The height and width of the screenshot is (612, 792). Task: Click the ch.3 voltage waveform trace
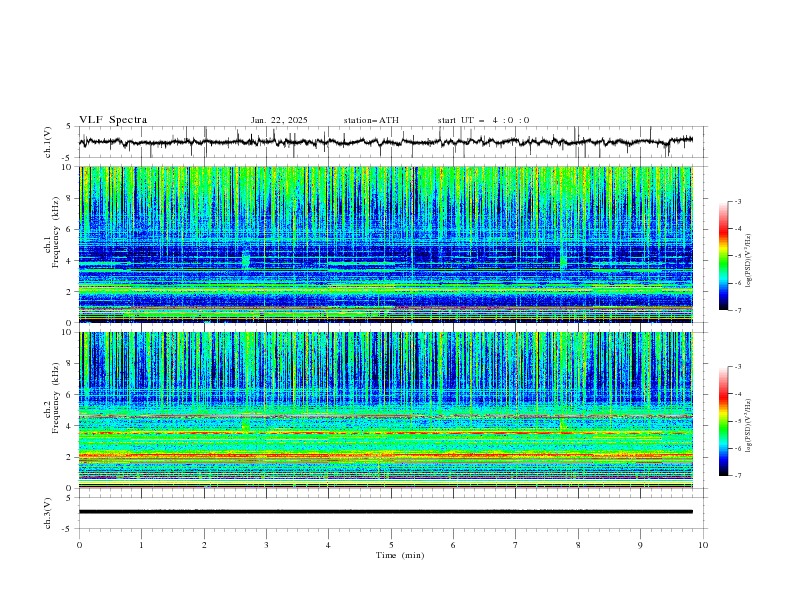point(386,512)
